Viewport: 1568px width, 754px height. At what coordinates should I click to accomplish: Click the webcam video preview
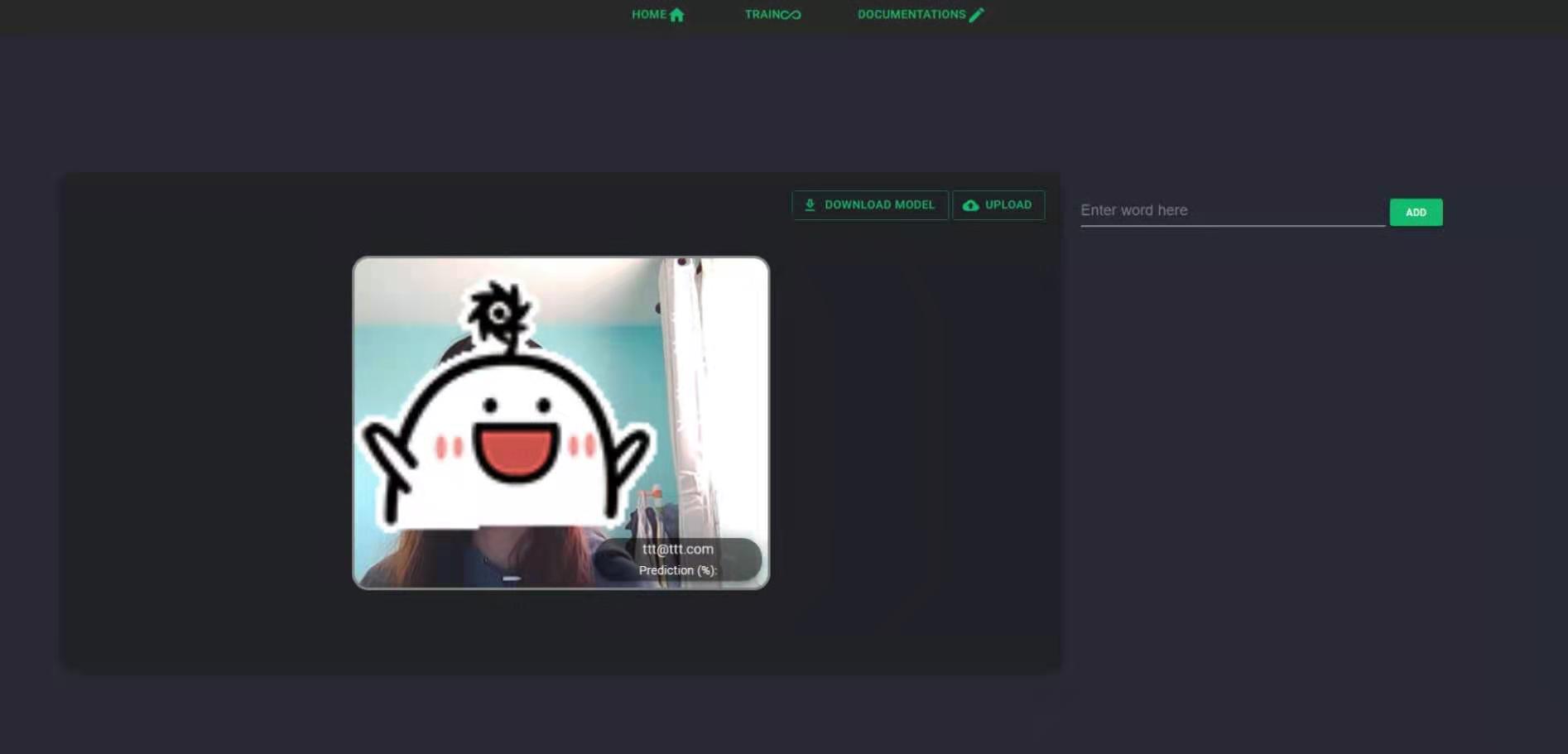[x=561, y=423]
